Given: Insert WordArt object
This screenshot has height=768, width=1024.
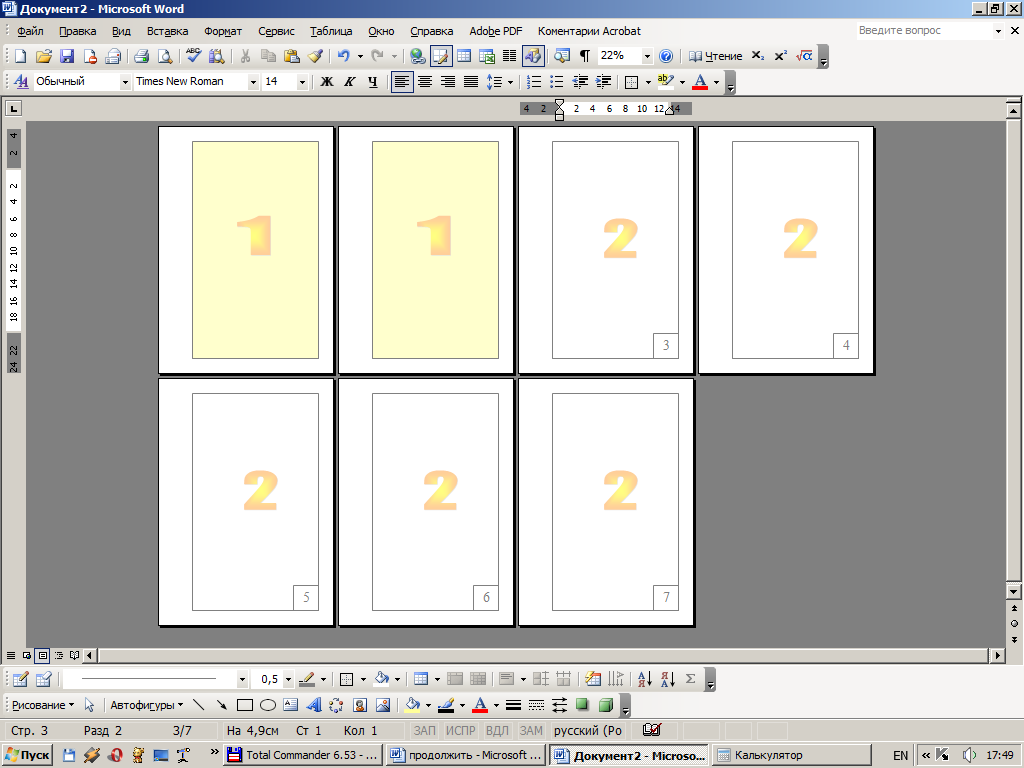Looking at the screenshot, I should tap(313, 705).
